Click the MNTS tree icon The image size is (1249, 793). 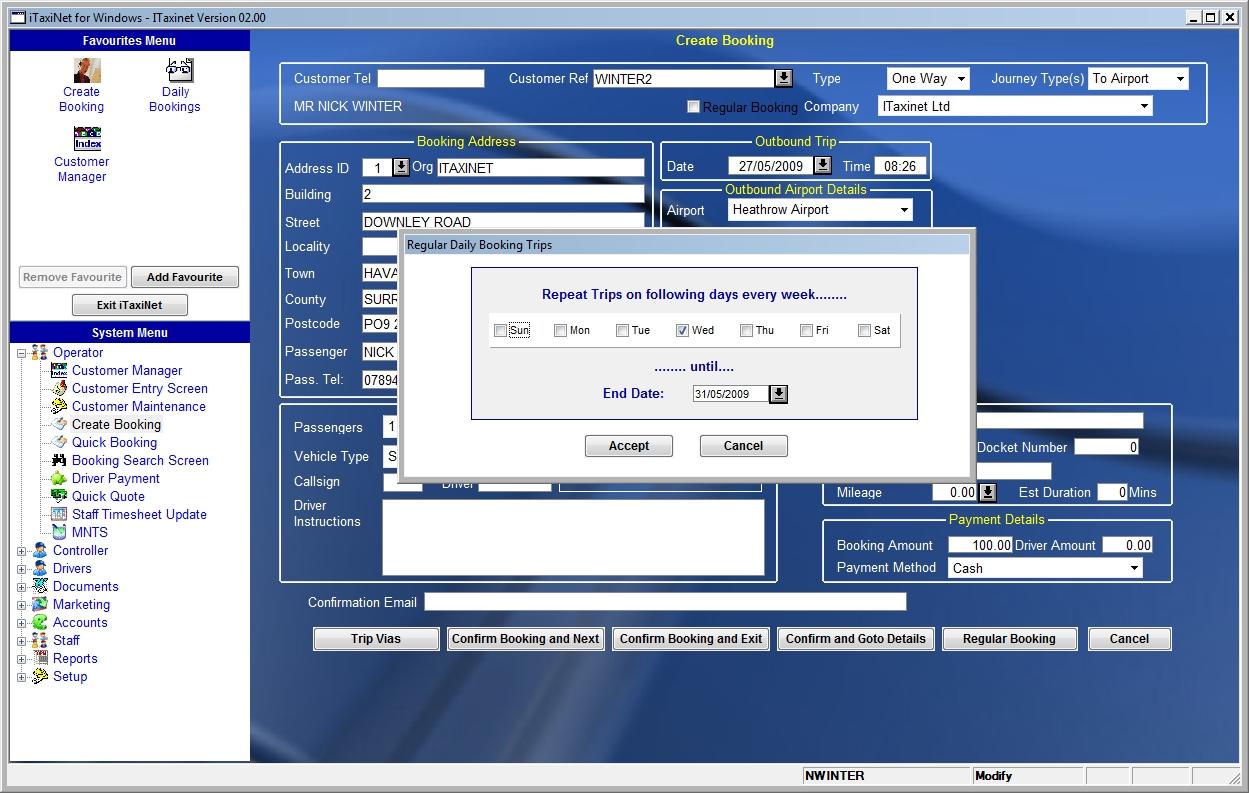[59, 532]
